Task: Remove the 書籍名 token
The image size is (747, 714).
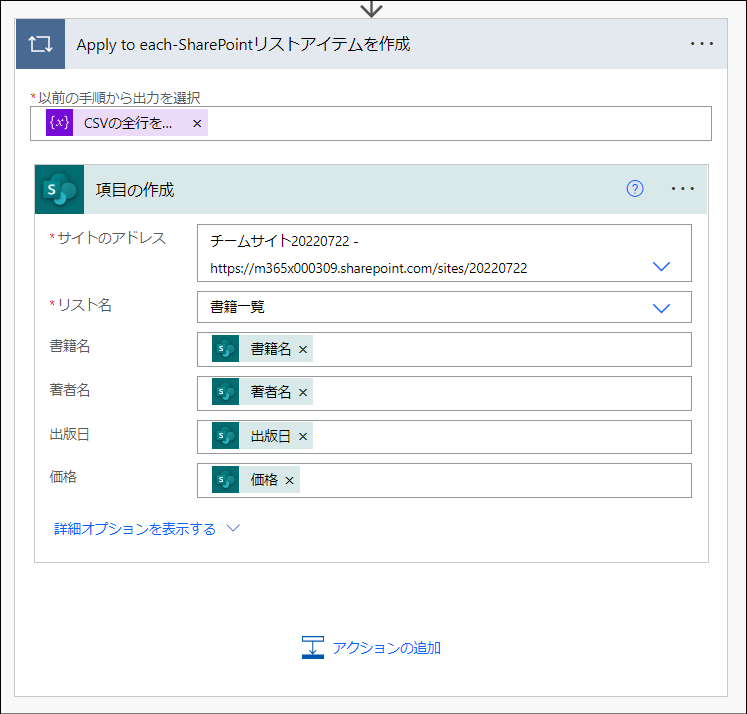Action: point(303,350)
